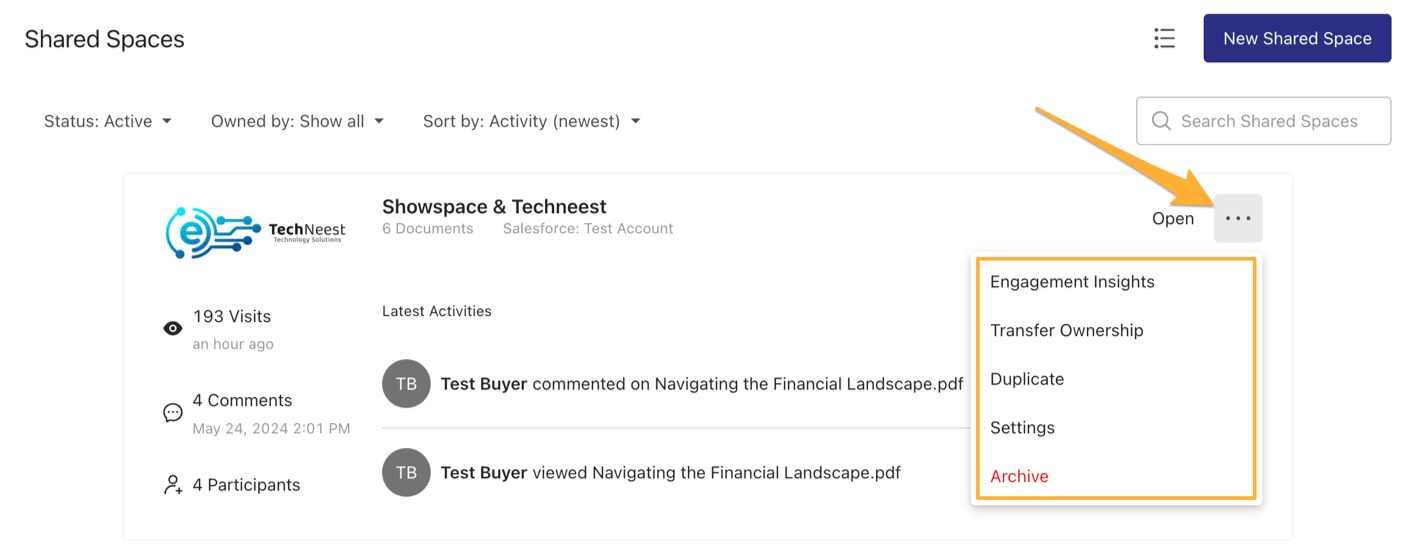Click the Open link for Showspace & Techneest
The width and height of the screenshot is (1410, 554).
point(1173,218)
